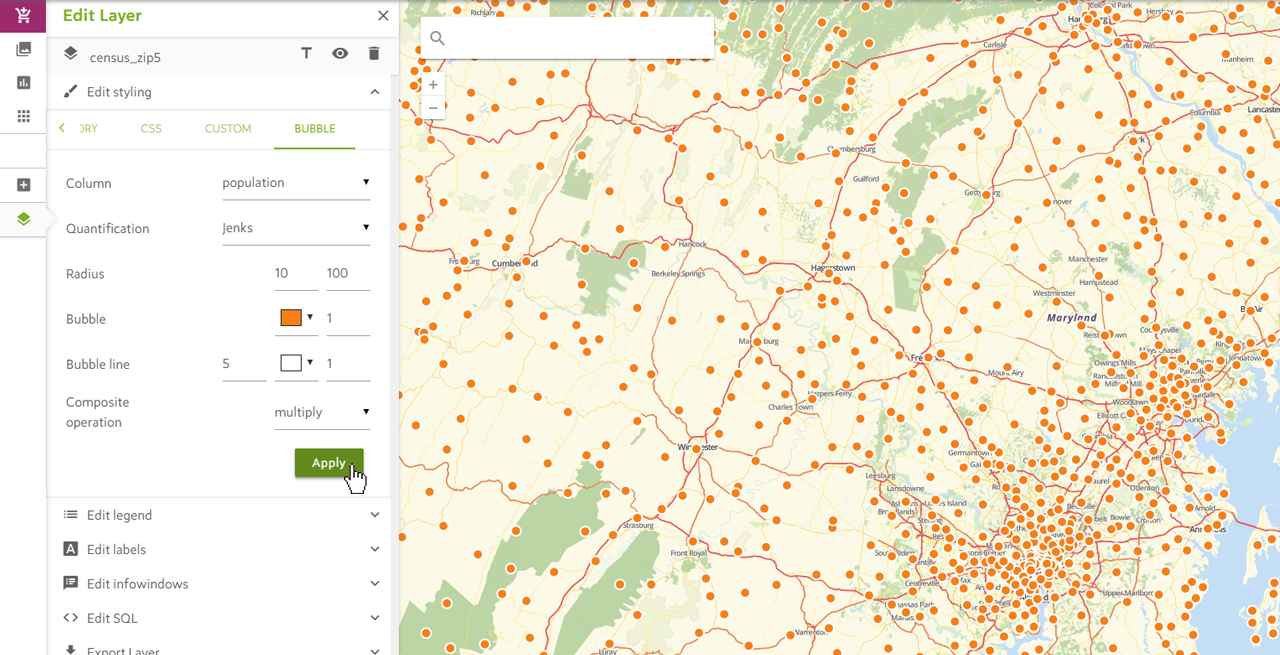Click the text (T) icon for census_zip5
Screen dimensions: 1280x655
307,54
